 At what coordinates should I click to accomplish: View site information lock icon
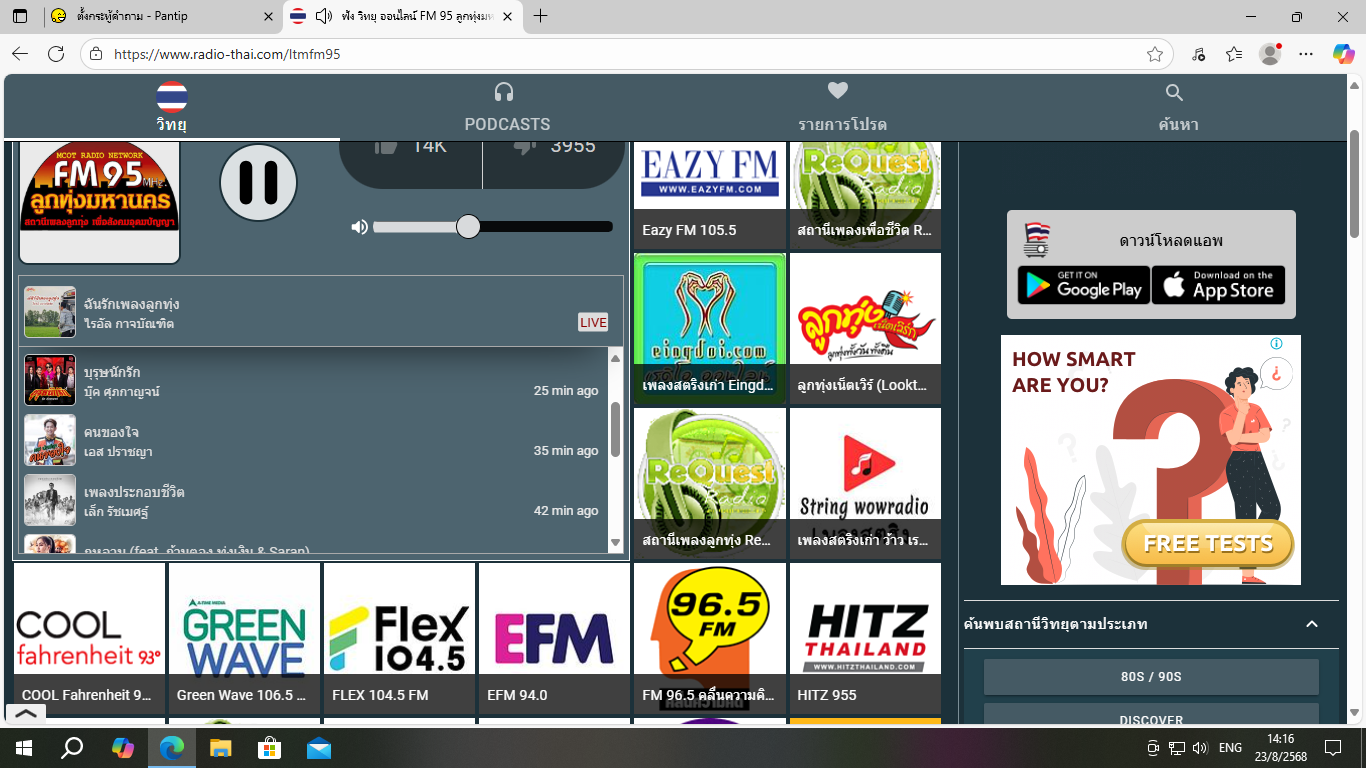pos(94,54)
